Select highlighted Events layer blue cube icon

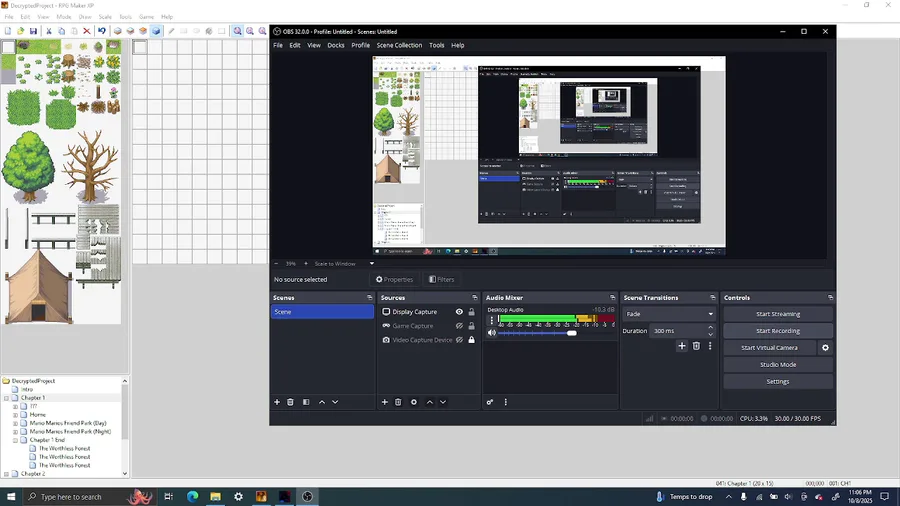click(156, 31)
